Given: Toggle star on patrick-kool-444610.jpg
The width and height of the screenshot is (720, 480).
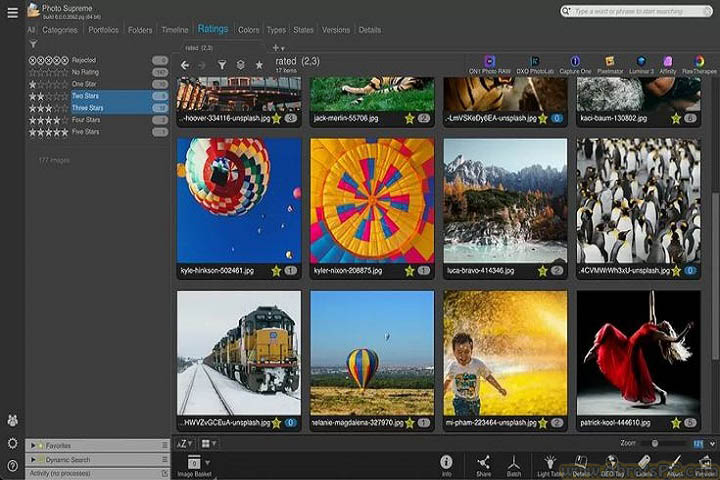Looking at the screenshot, I should [676, 423].
